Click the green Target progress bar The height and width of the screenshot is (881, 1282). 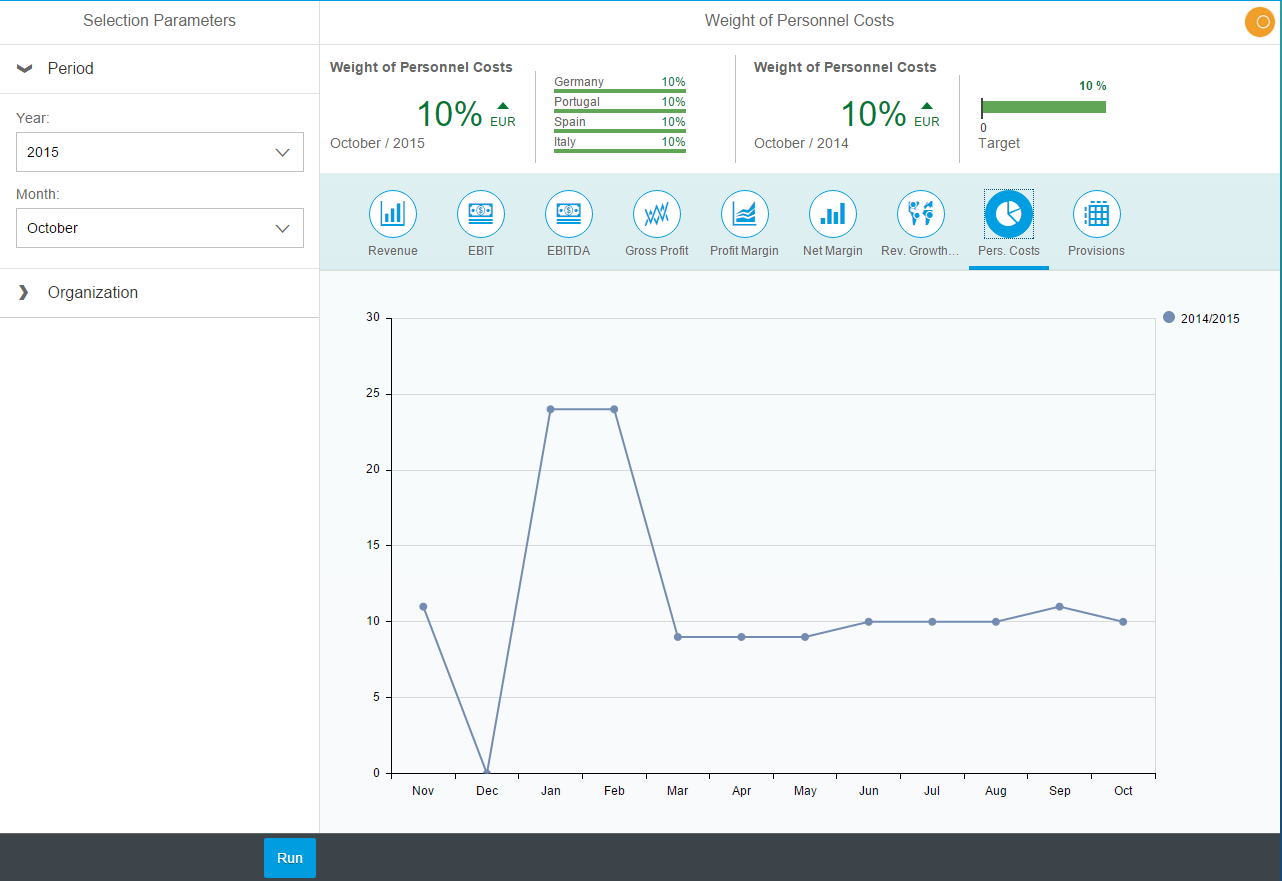point(1044,107)
